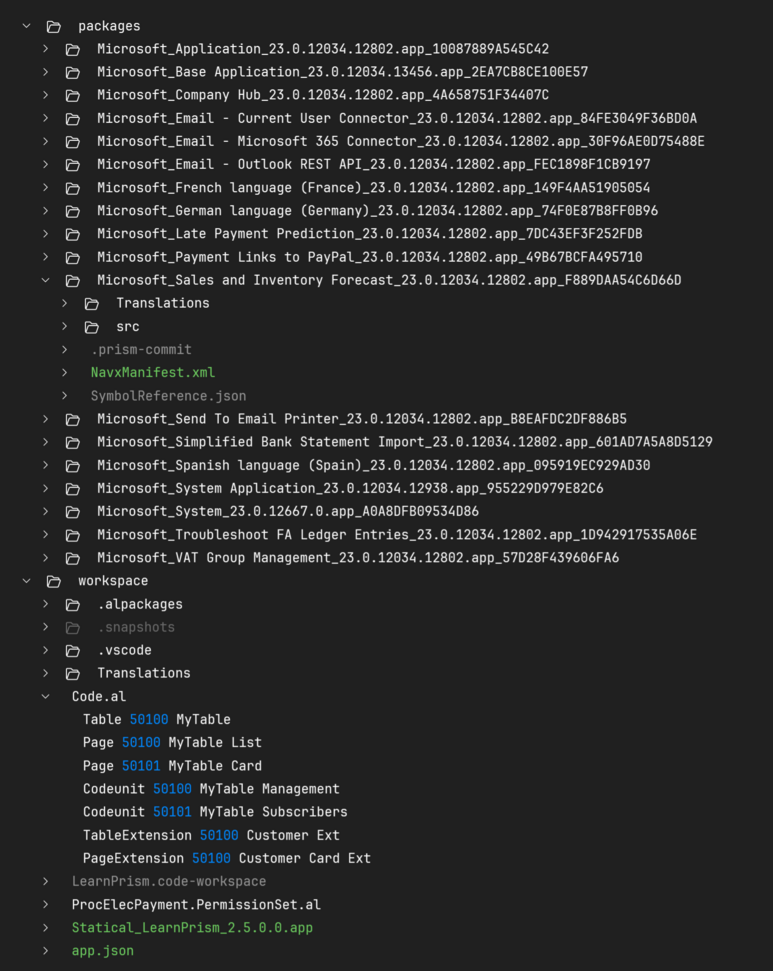
Task: Click folder icon of .vscode
Action: click(x=73, y=651)
